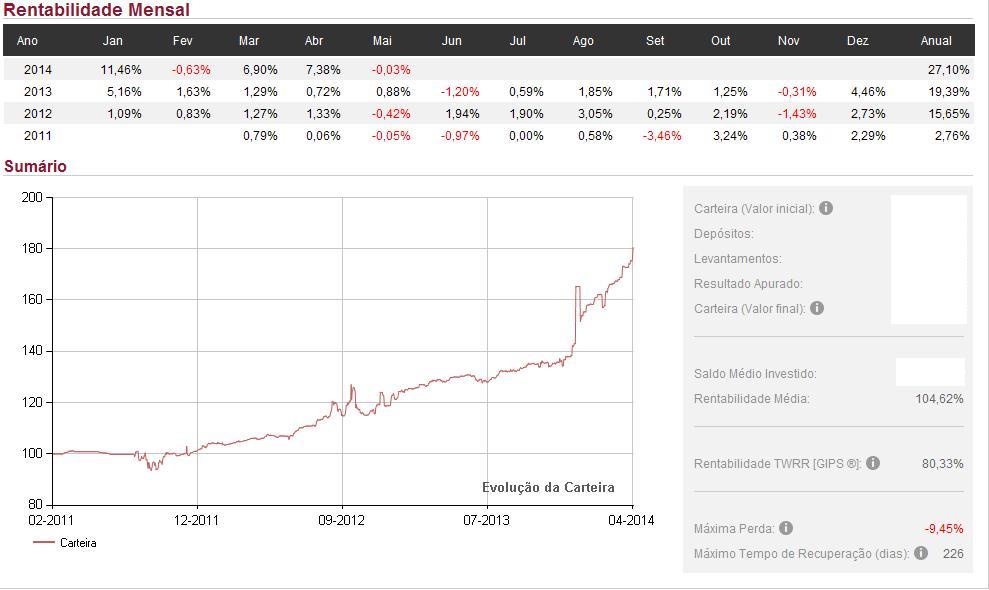Click the -9,45% Máxima Perda value
Screen dimensions: 989x590
coord(943,528)
